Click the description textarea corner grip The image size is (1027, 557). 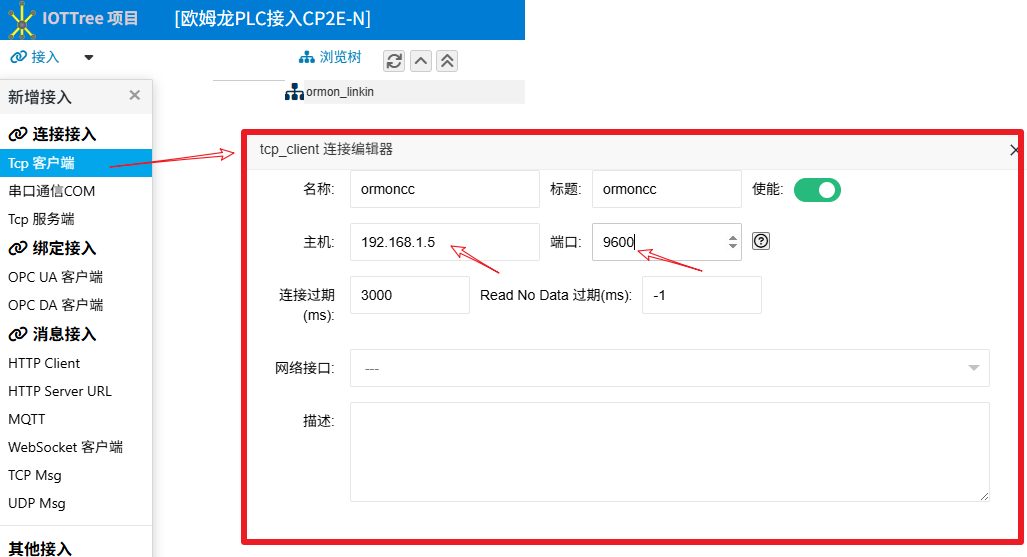coord(984,497)
